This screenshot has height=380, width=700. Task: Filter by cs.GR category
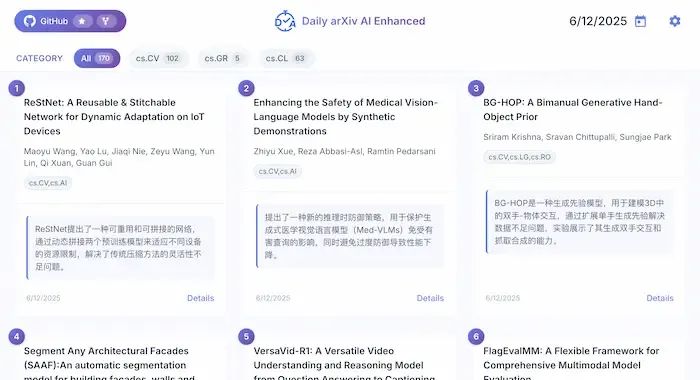[222, 58]
